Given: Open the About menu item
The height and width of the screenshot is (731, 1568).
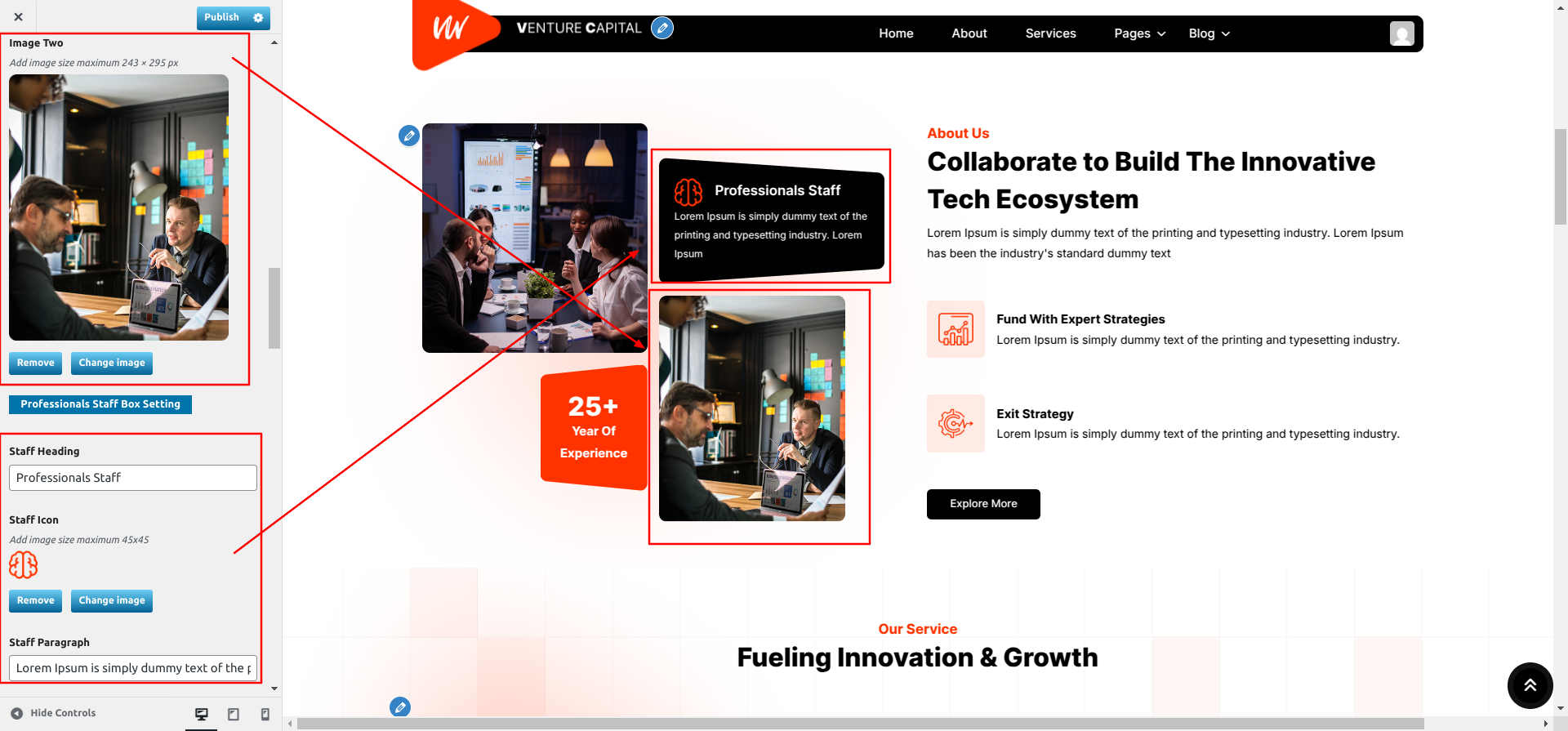Looking at the screenshot, I should (x=969, y=33).
